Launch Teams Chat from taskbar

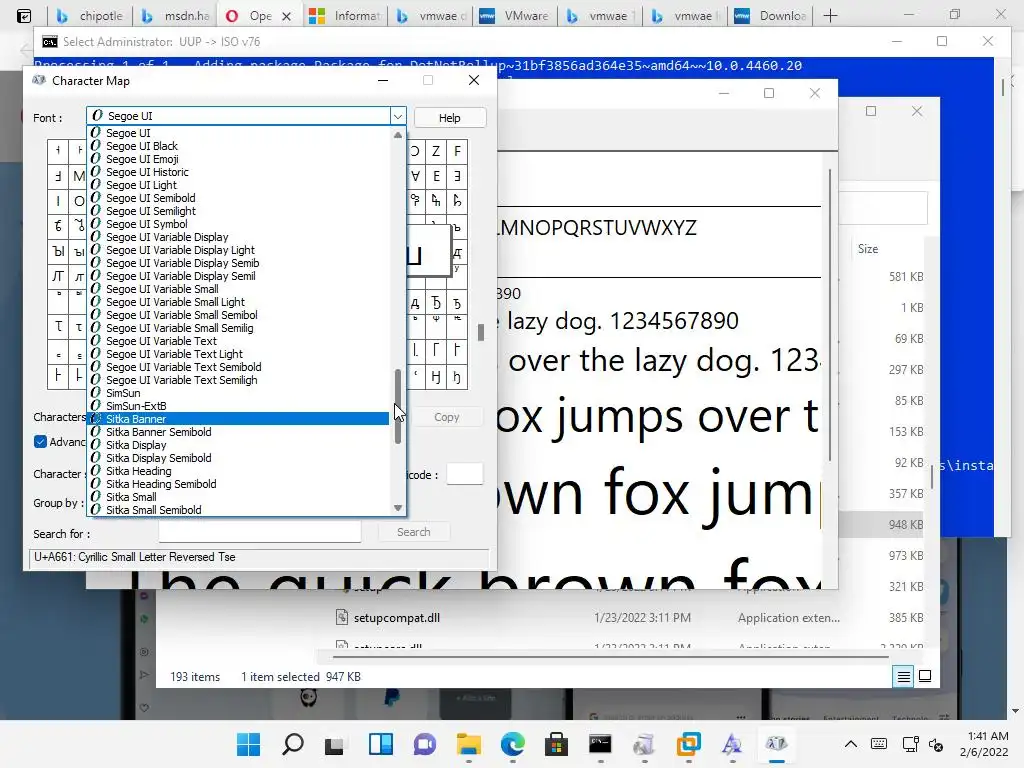pos(424,744)
